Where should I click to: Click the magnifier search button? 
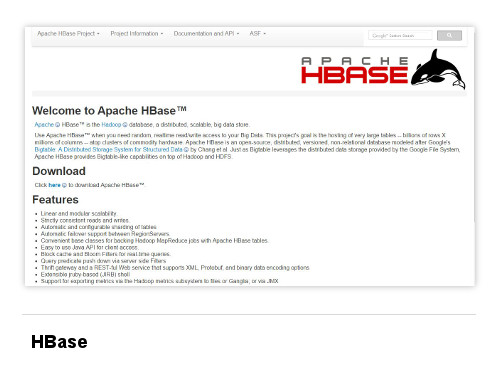[449, 35]
